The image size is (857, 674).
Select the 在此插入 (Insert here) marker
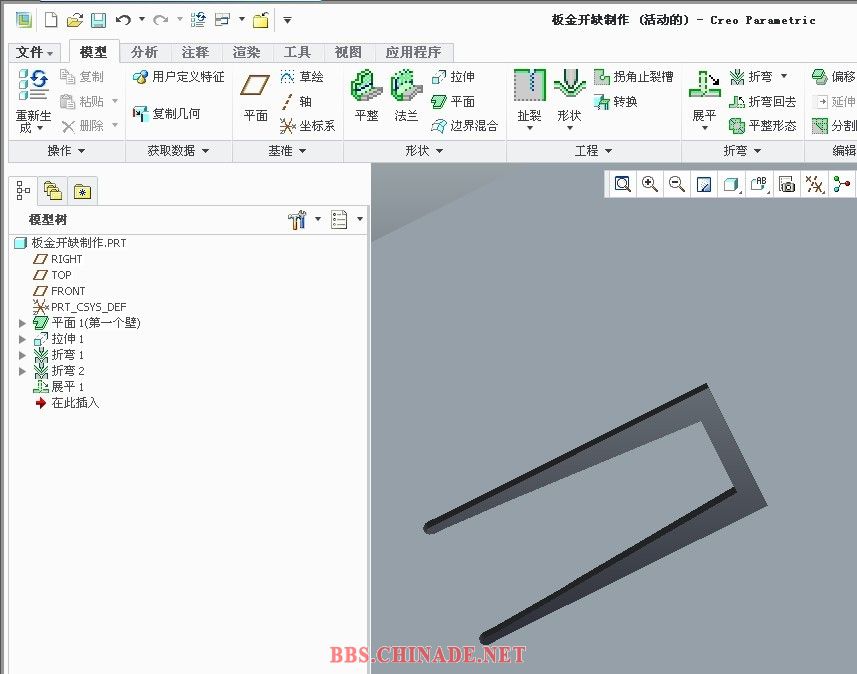tap(67, 403)
